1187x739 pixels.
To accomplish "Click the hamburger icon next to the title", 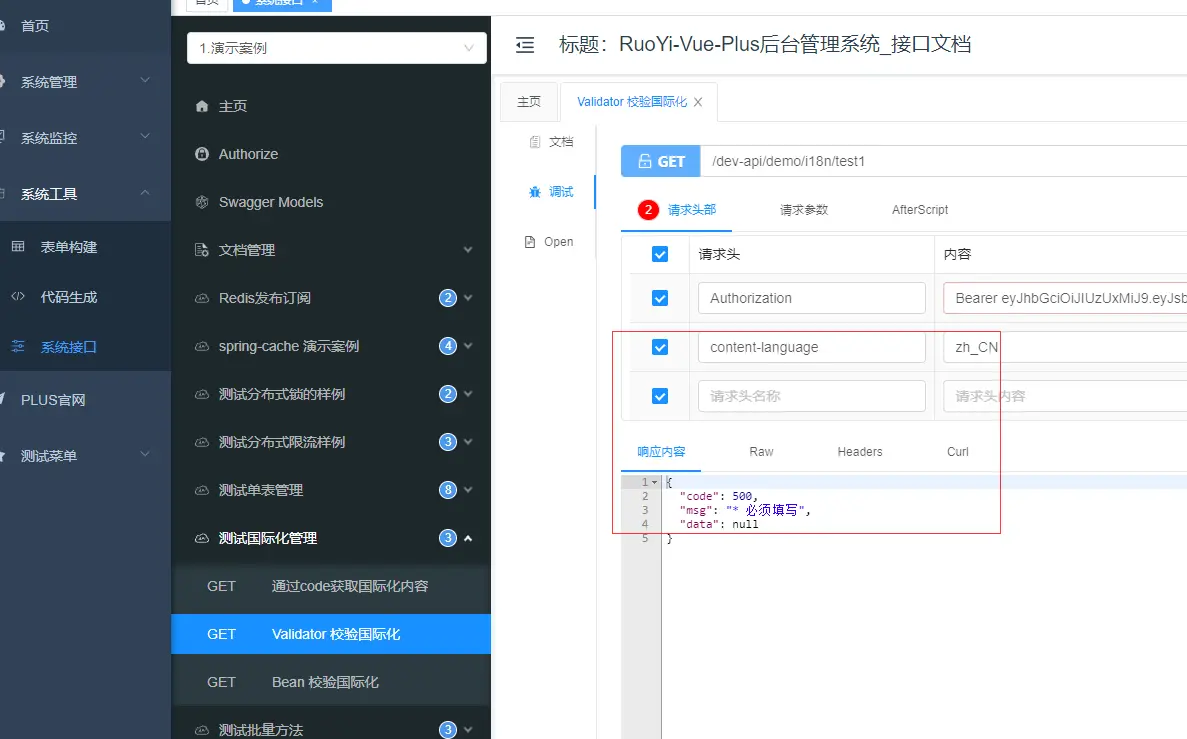I will (x=524, y=44).
